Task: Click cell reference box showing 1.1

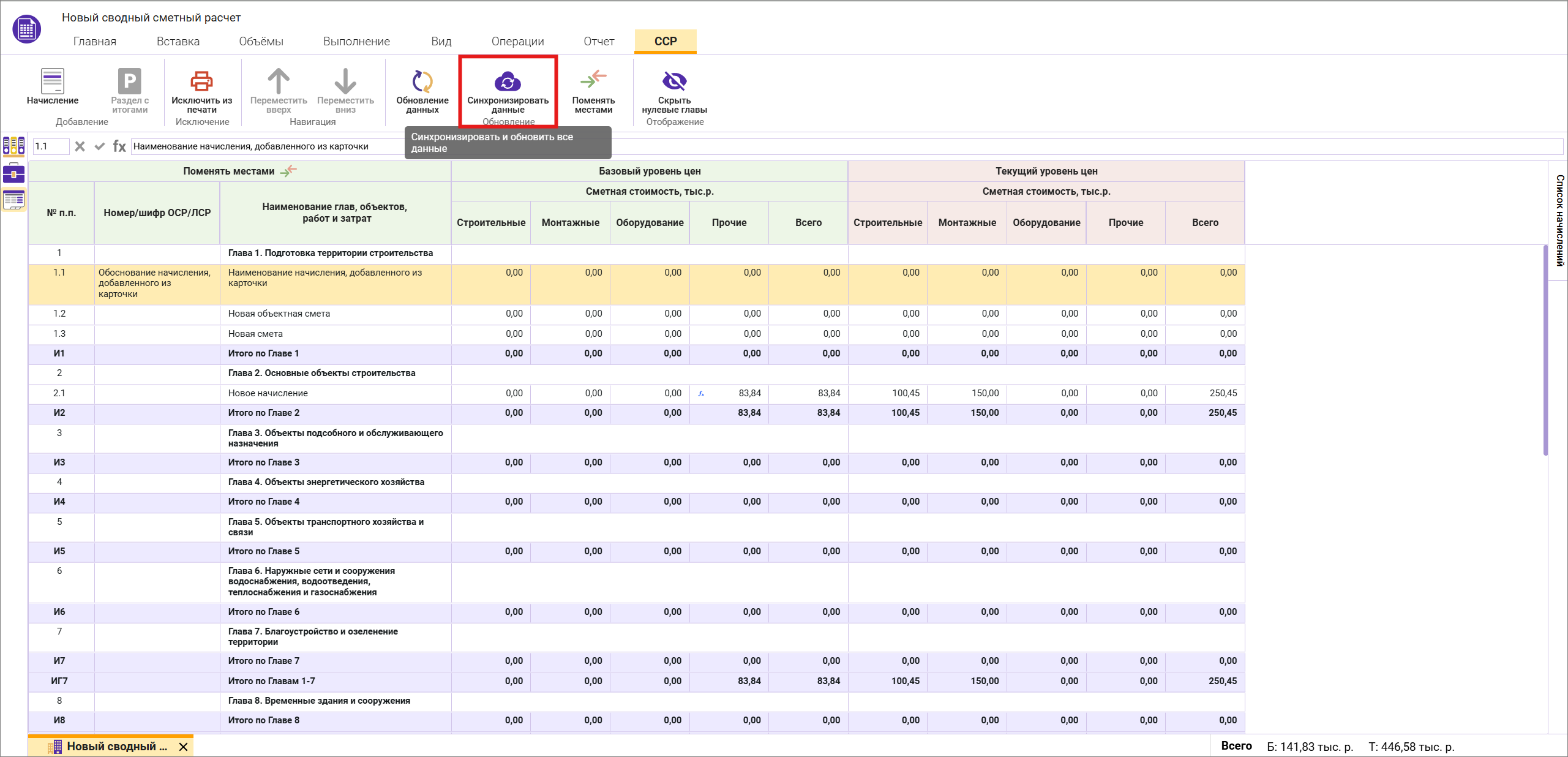Action: [x=50, y=146]
